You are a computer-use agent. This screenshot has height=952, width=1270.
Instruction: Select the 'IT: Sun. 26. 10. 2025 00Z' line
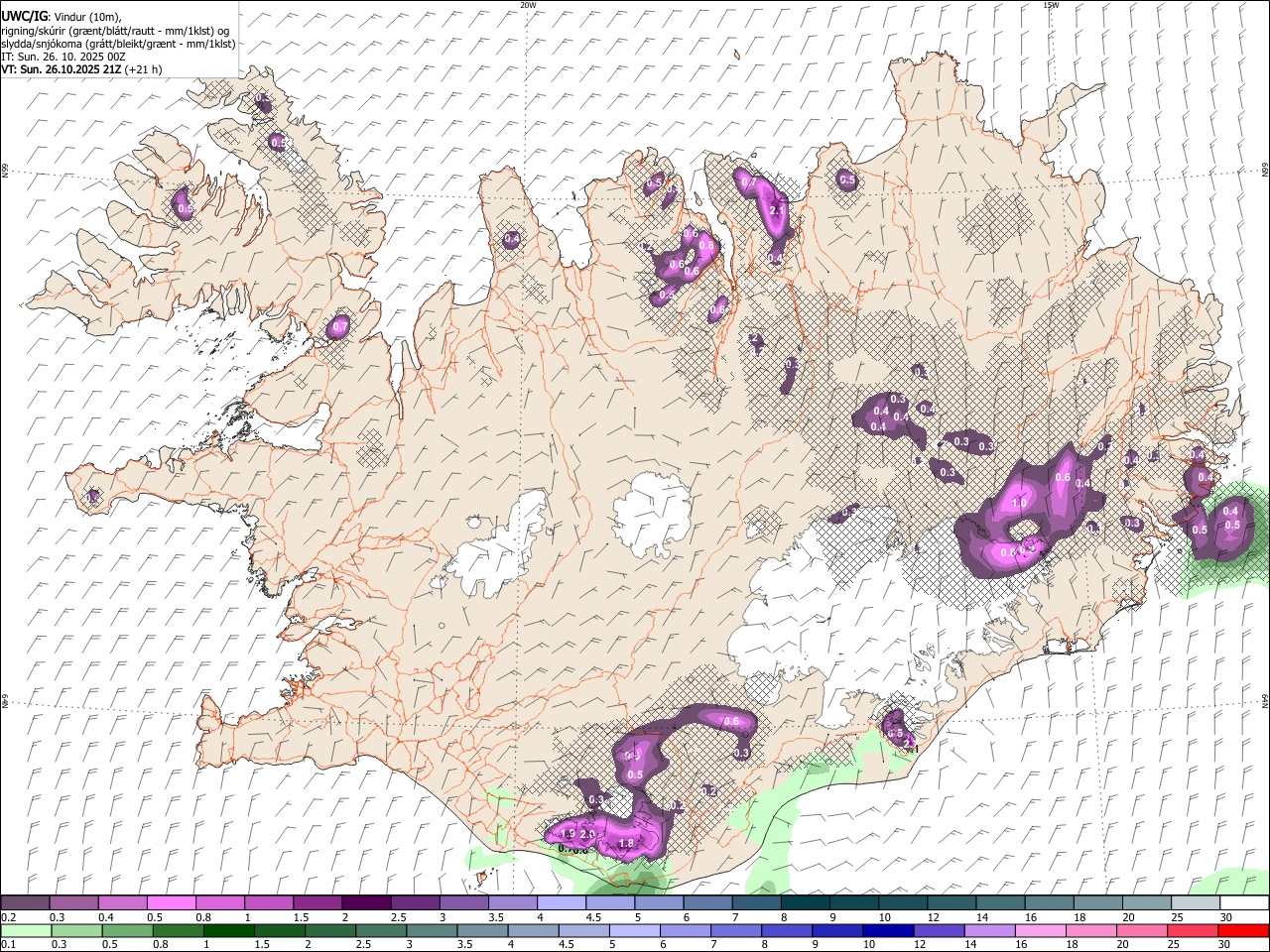63,57
